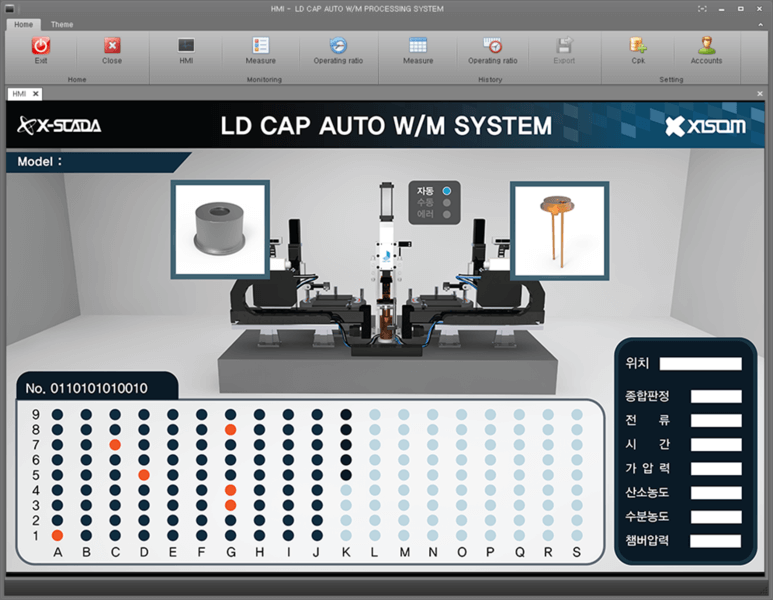
Task: Click the red Exit power icon
Action: [41, 46]
